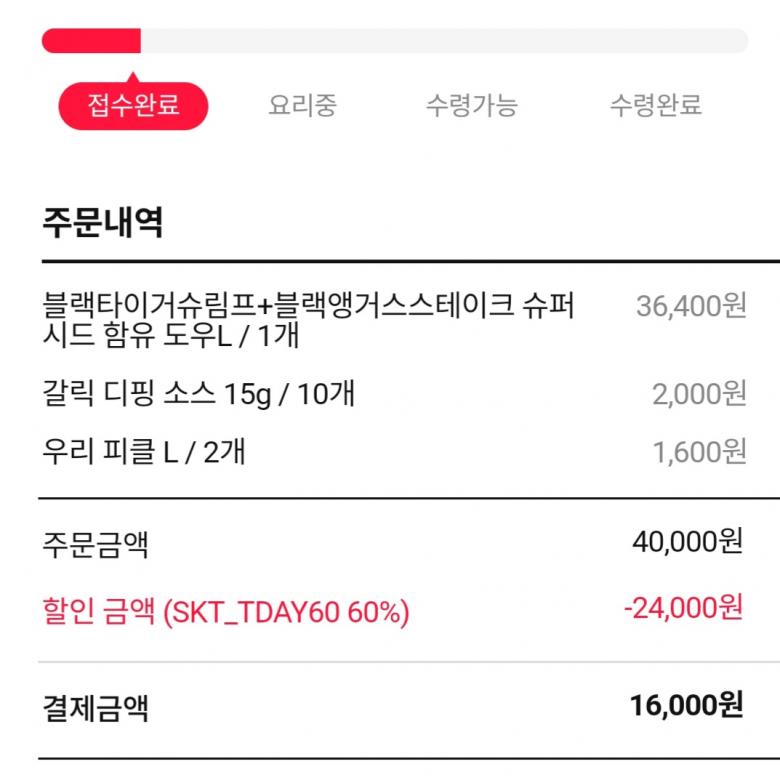Click the 40,000원 order amount
Viewport: 780px width, 780px height.
[687, 542]
